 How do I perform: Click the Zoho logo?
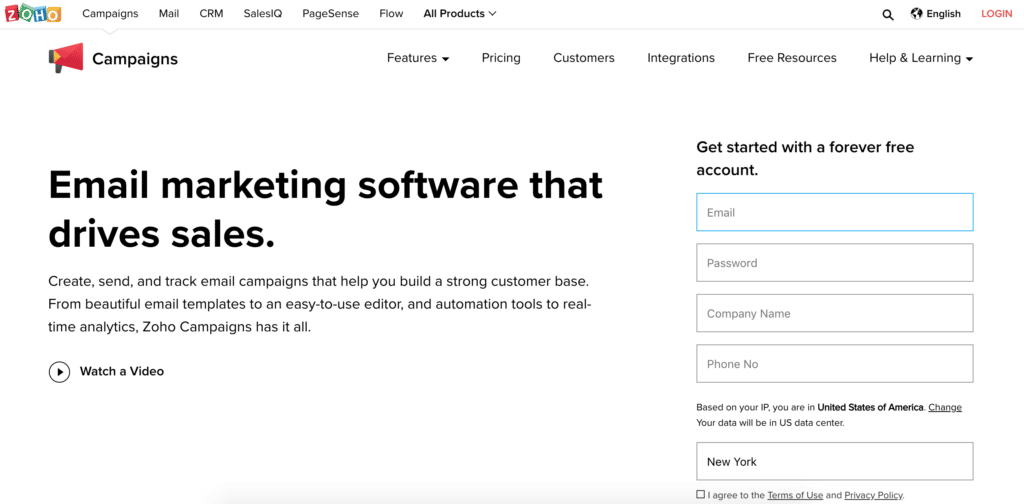pos(33,13)
